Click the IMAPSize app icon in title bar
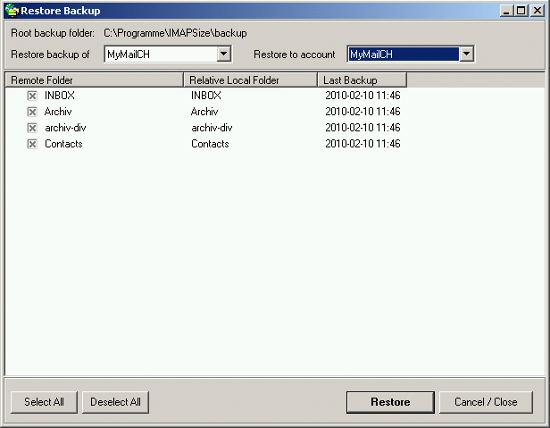The height and width of the screenshot is (428, 550). [x=12, y=11]
